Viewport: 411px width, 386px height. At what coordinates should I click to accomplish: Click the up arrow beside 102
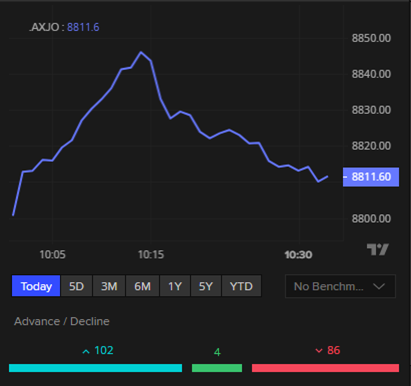coord(86,351)
